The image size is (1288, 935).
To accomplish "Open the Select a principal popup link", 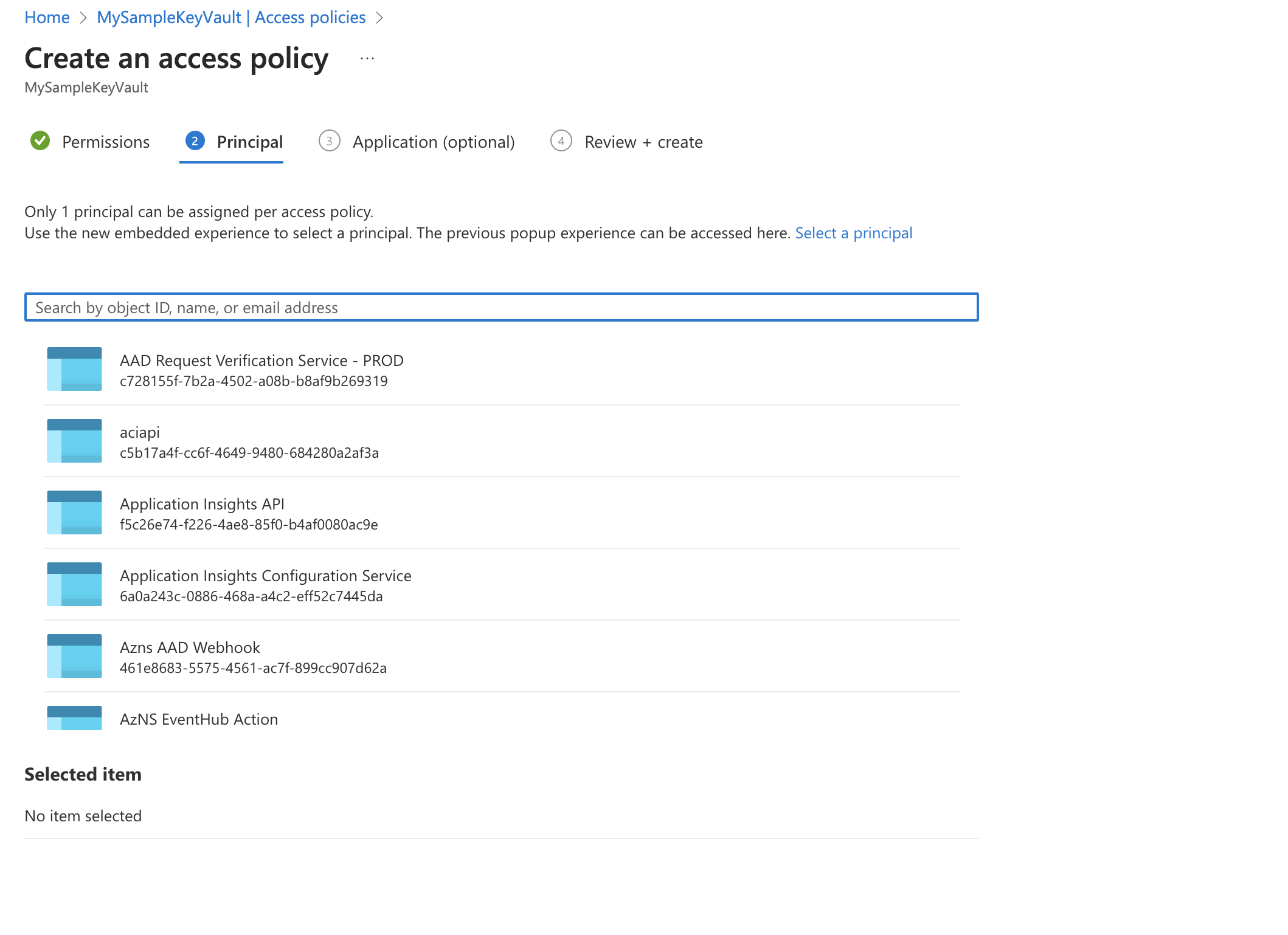I will 853,233.
